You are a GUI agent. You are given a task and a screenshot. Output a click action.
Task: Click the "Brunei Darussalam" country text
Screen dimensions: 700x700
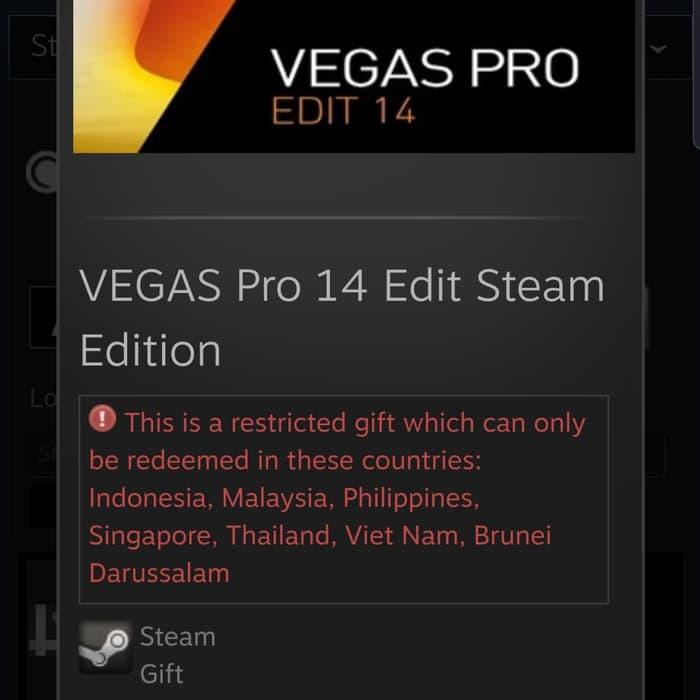pos(320,554)
